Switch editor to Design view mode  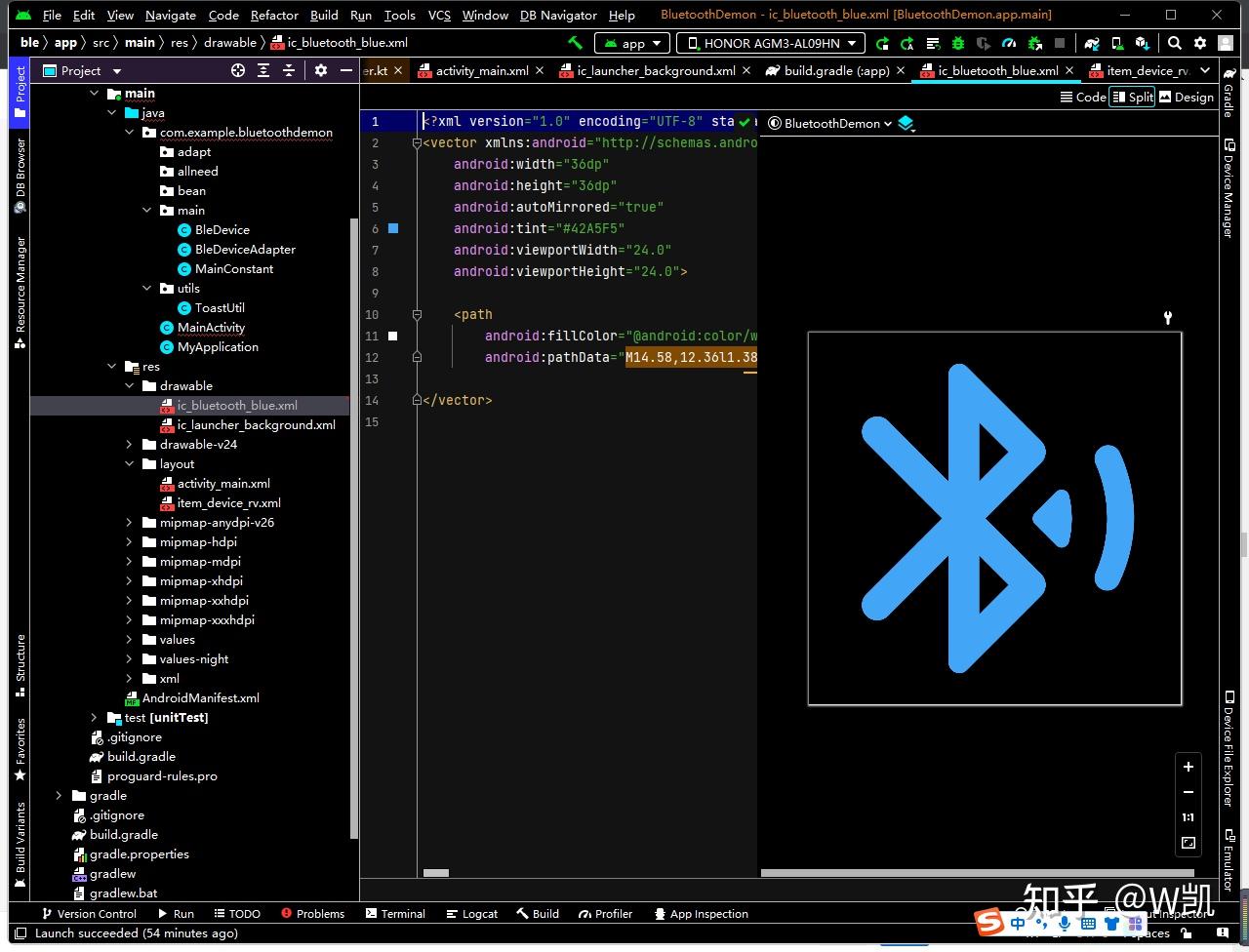point(1186,97)
